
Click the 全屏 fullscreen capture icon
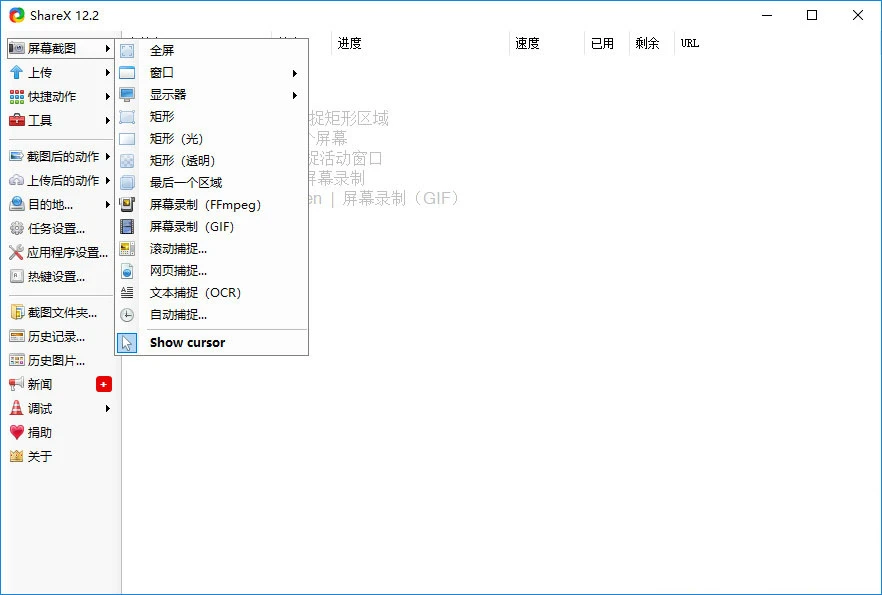(127, 51)
